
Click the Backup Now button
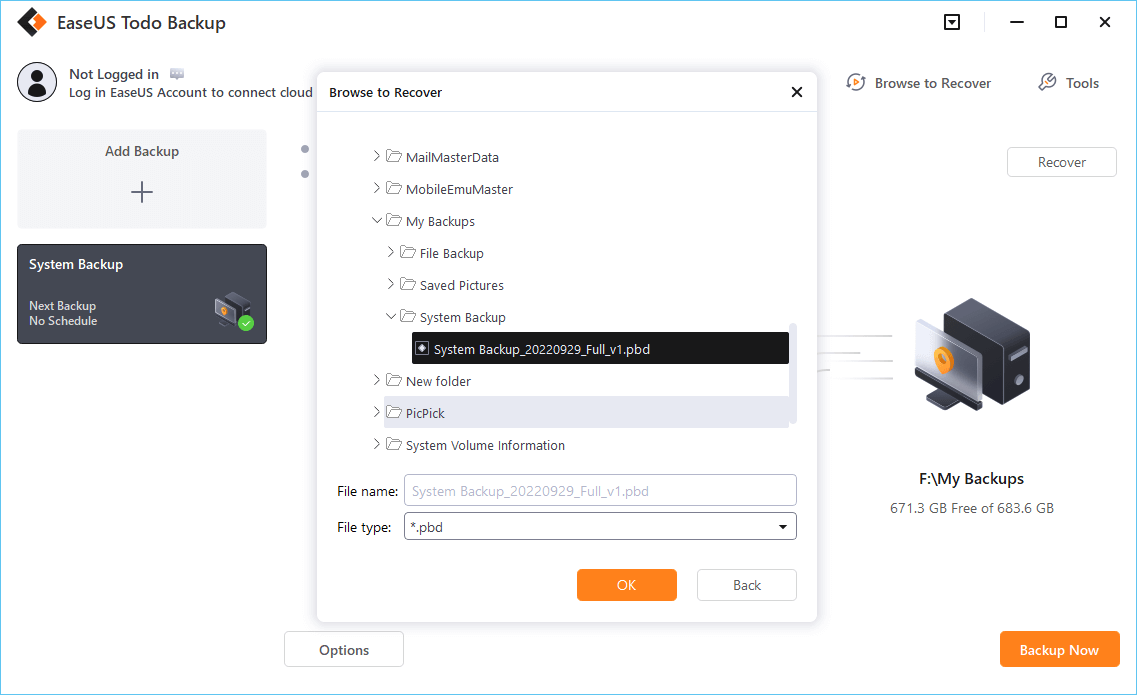click(x=1058, y=650)
